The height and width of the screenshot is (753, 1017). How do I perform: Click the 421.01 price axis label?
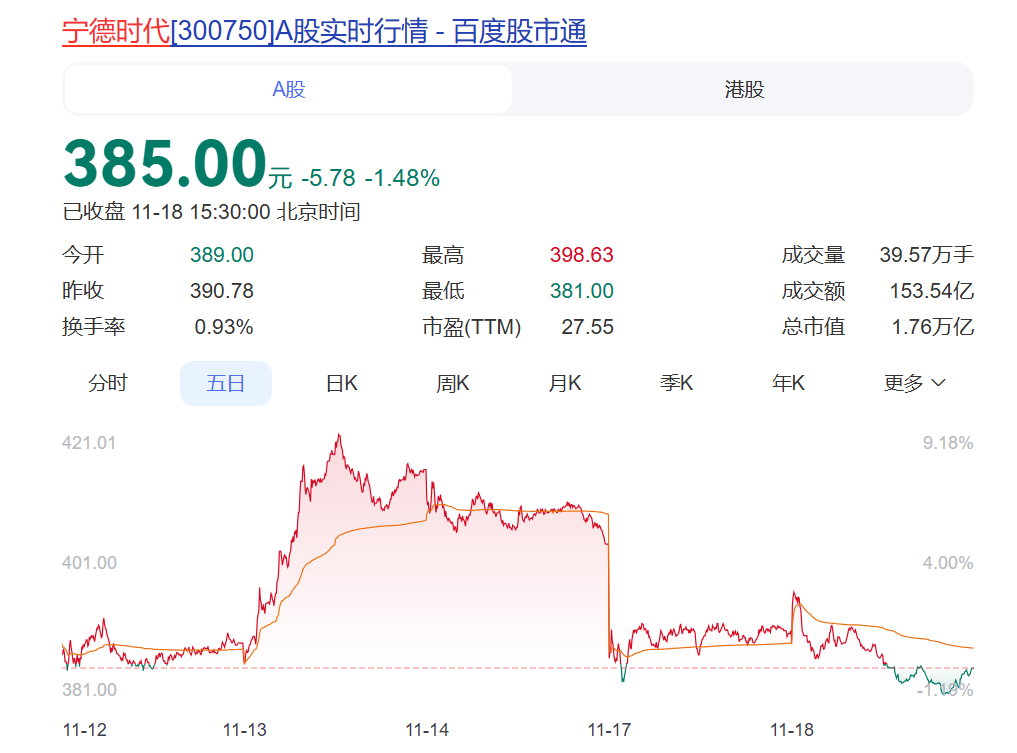(x=89, y=443)
